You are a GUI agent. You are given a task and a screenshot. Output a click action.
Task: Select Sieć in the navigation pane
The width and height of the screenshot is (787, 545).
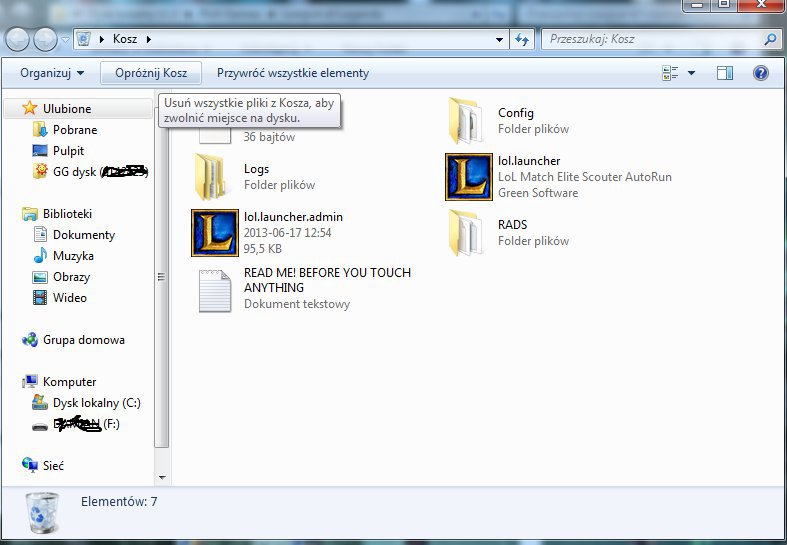pyautogui.click(x=53, y=466)
